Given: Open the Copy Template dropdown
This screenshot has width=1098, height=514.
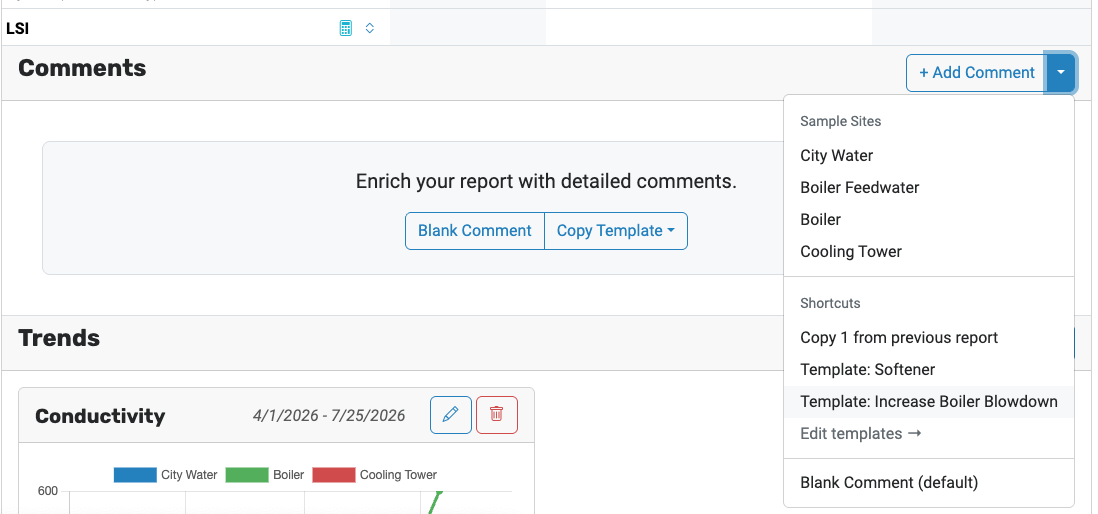Looking at the screenshot, I should tap(616, 230).
